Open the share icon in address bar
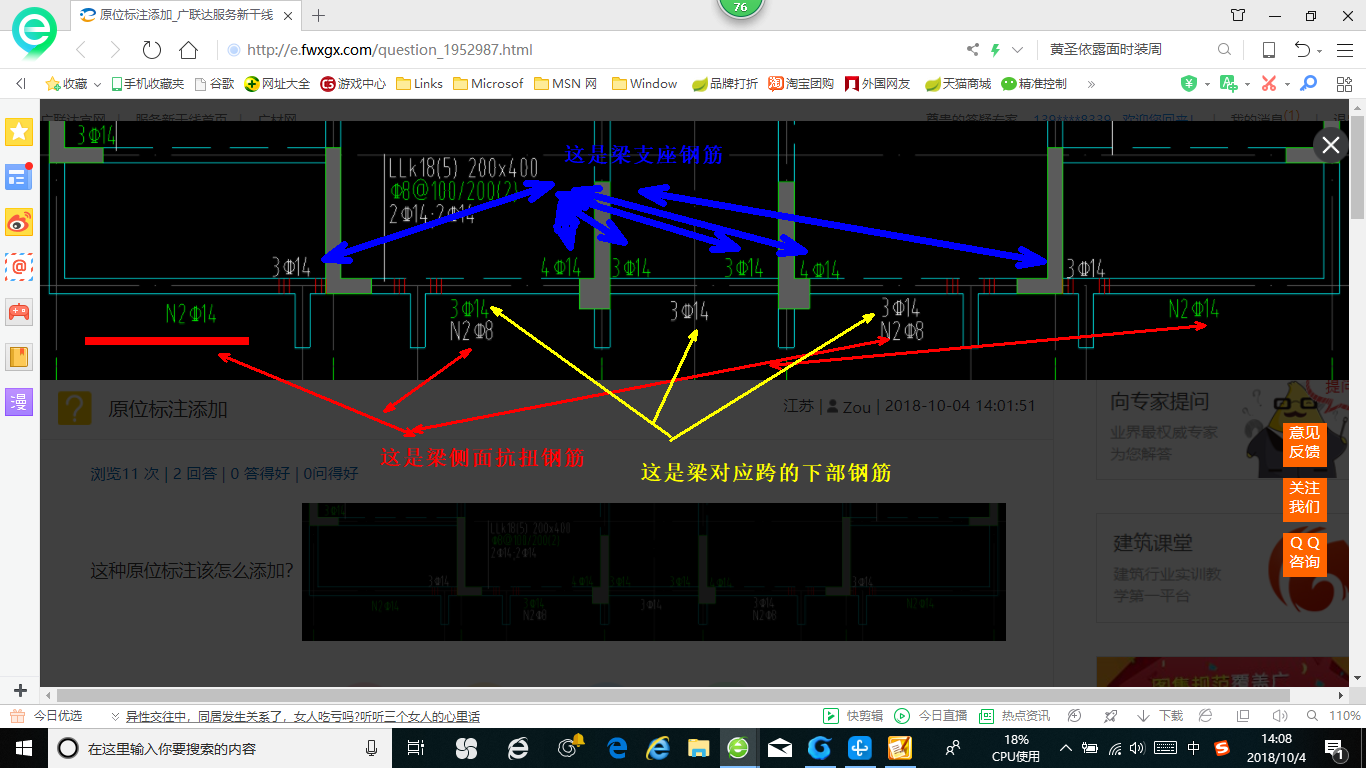1366x768 pixels. pos(973,50)
